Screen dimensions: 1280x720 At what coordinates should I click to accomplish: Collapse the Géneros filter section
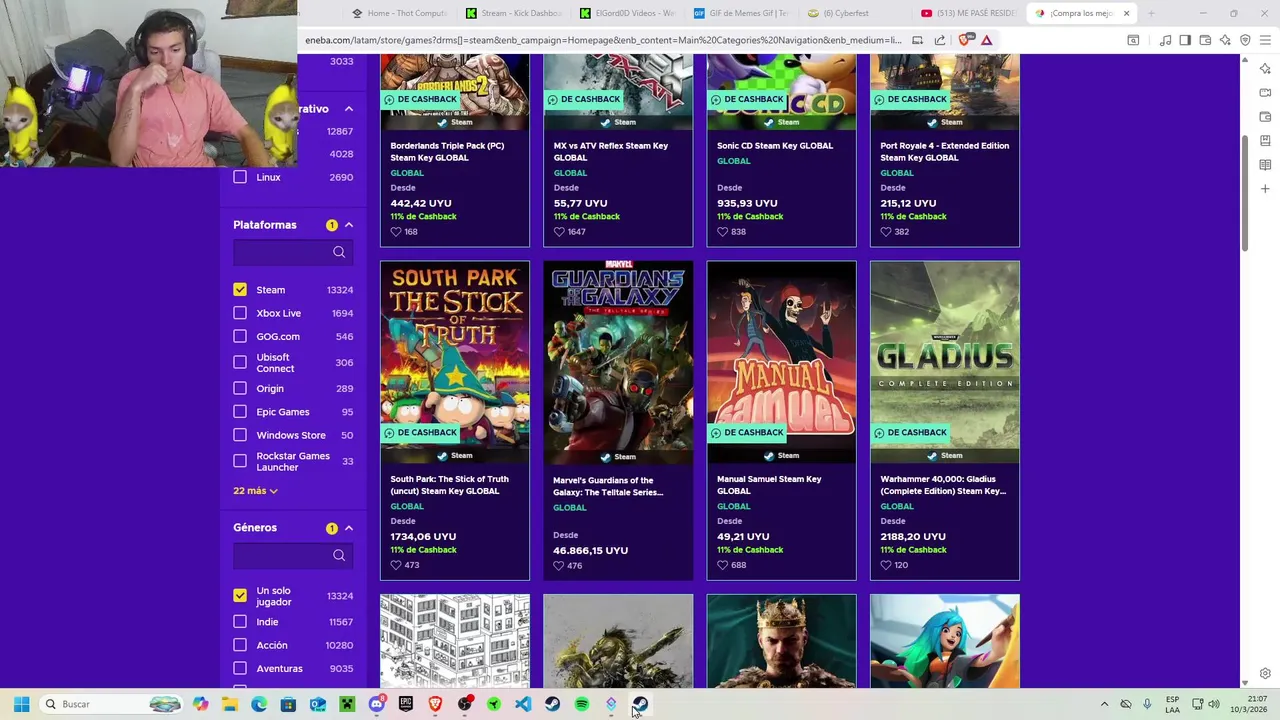(349, 528)
